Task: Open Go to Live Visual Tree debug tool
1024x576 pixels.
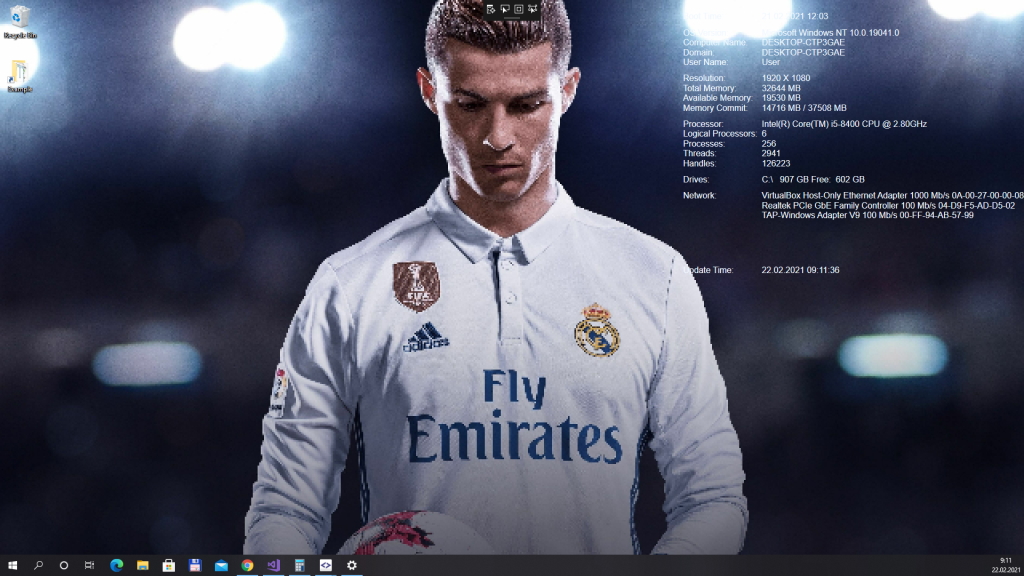Action: coord(491,9)
